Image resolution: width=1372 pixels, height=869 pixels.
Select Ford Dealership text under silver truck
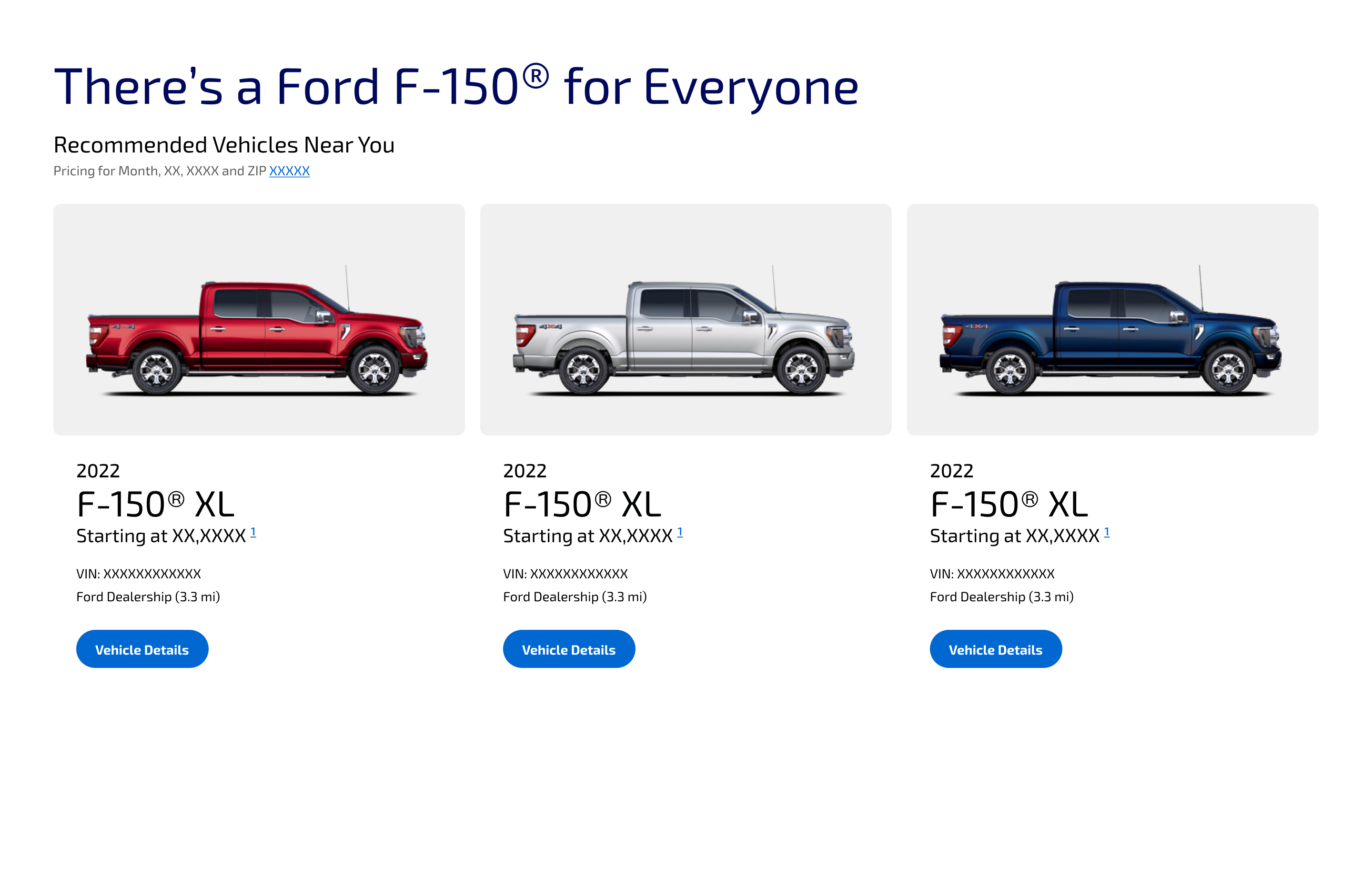[575, 596]
